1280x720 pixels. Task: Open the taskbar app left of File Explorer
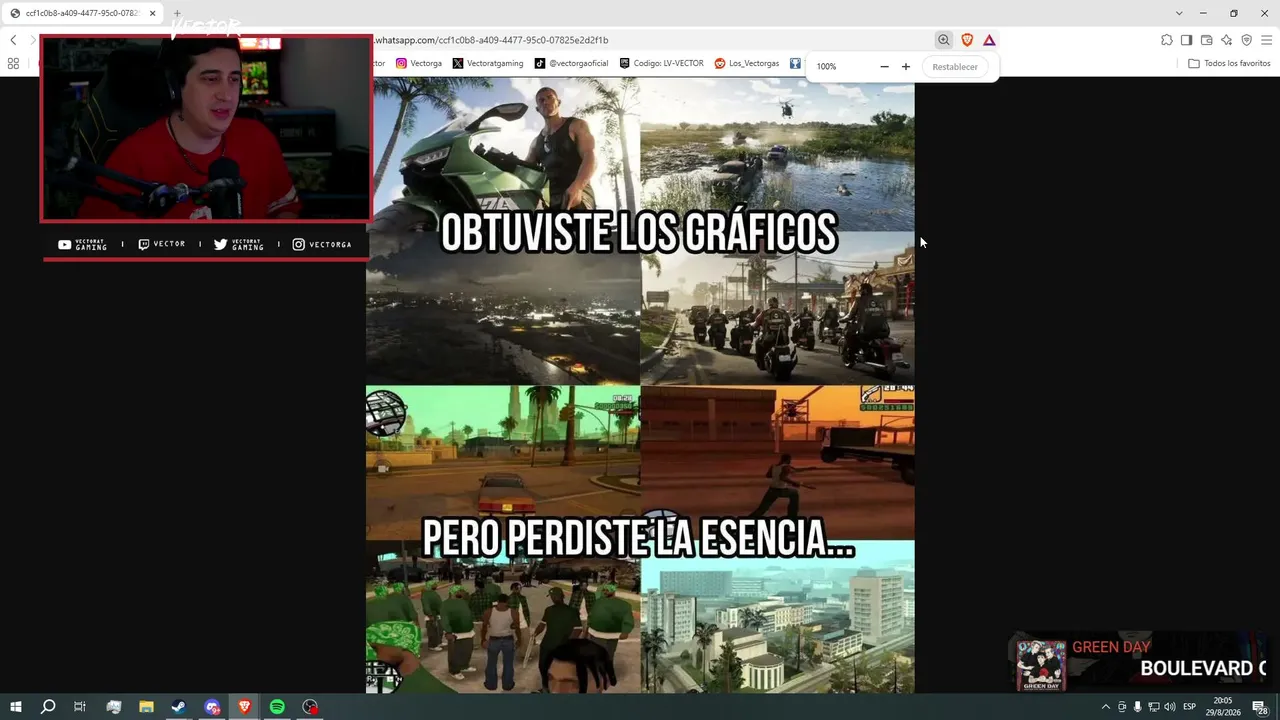pyautogui.click(x=113, y=707)
